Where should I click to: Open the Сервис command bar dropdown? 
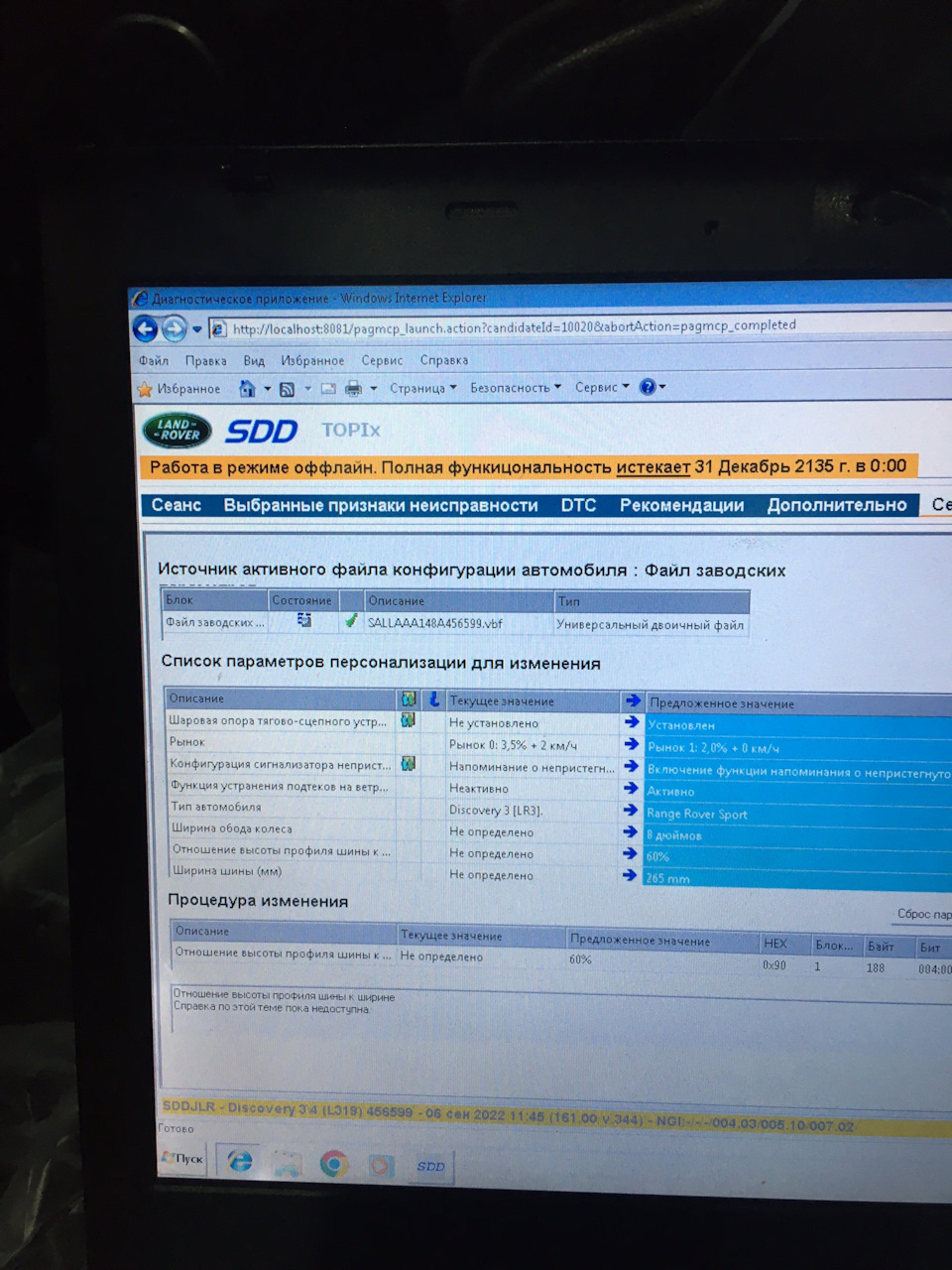coord(602,387)
